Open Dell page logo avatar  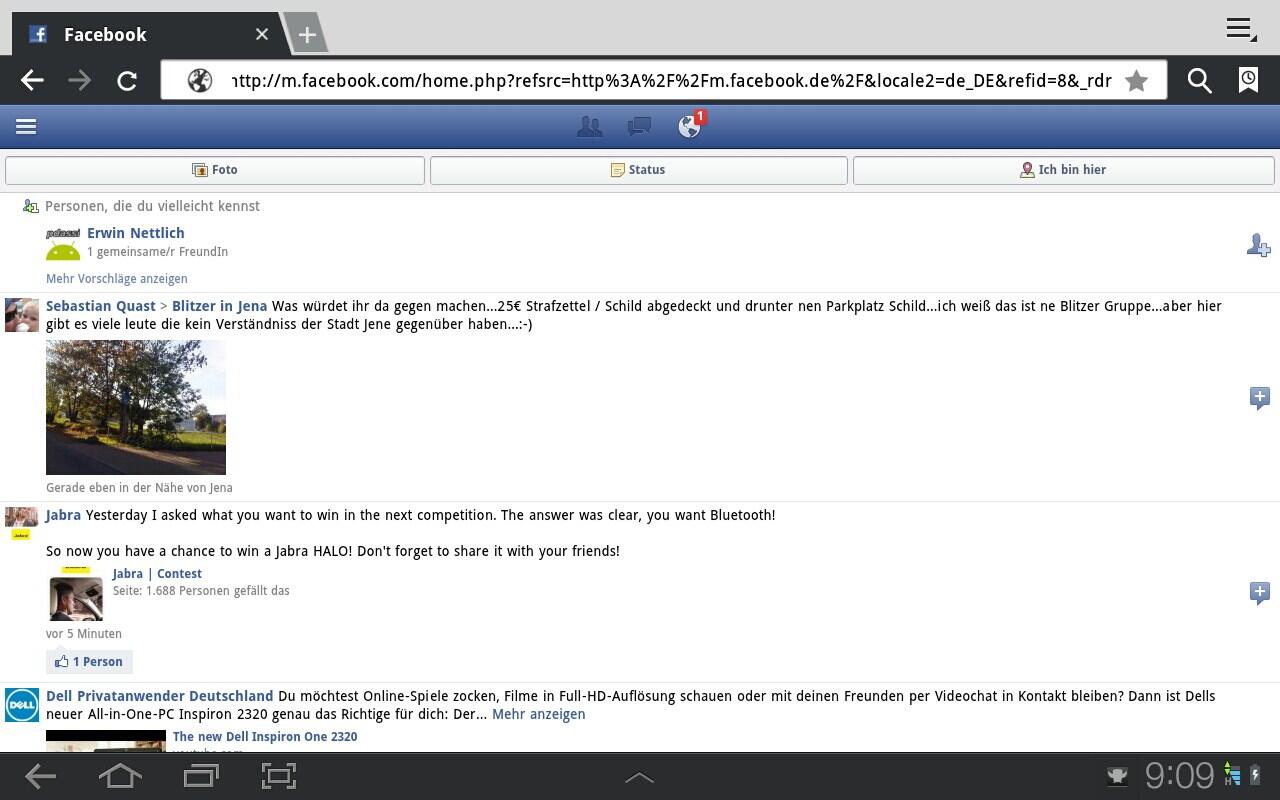22,704
